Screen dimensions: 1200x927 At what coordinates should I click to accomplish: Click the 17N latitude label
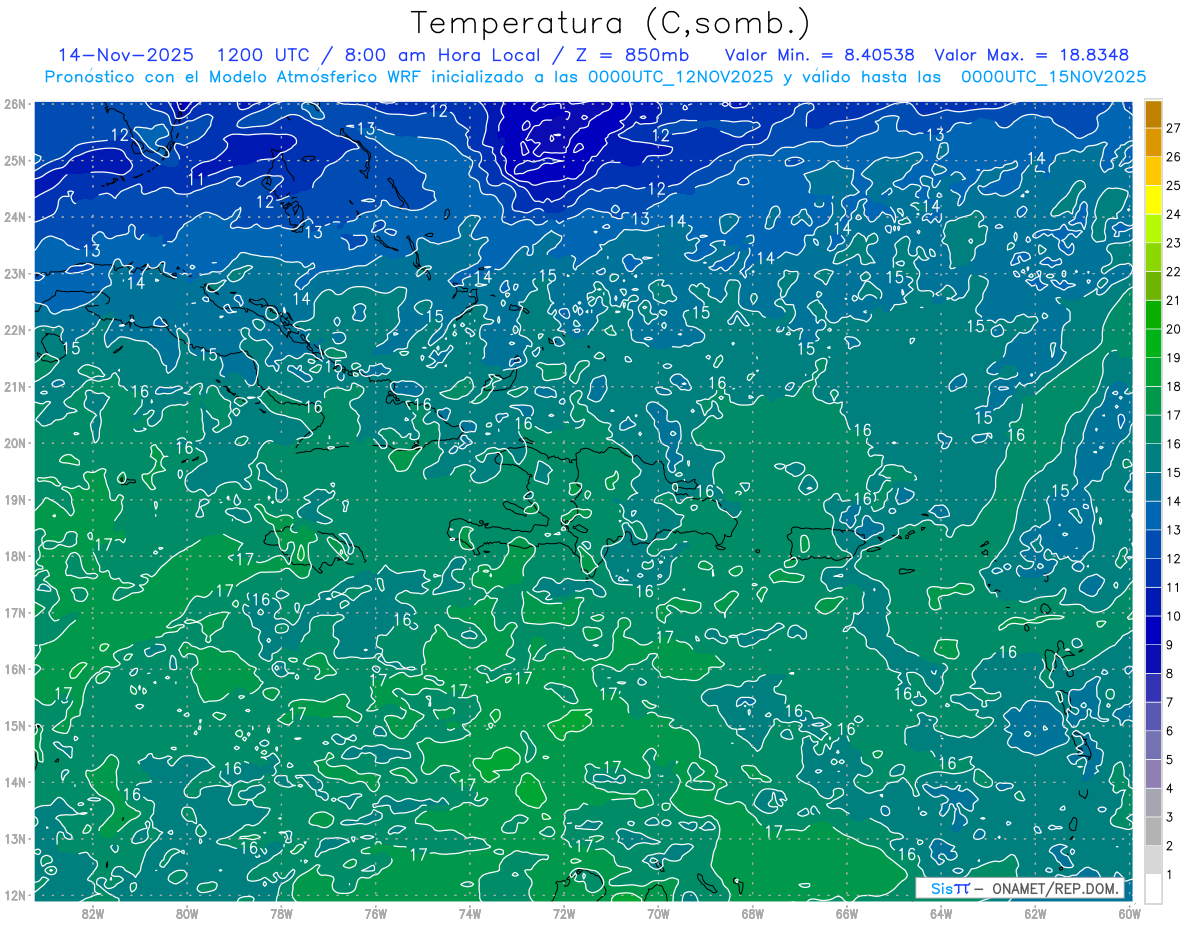coord(15,612)
